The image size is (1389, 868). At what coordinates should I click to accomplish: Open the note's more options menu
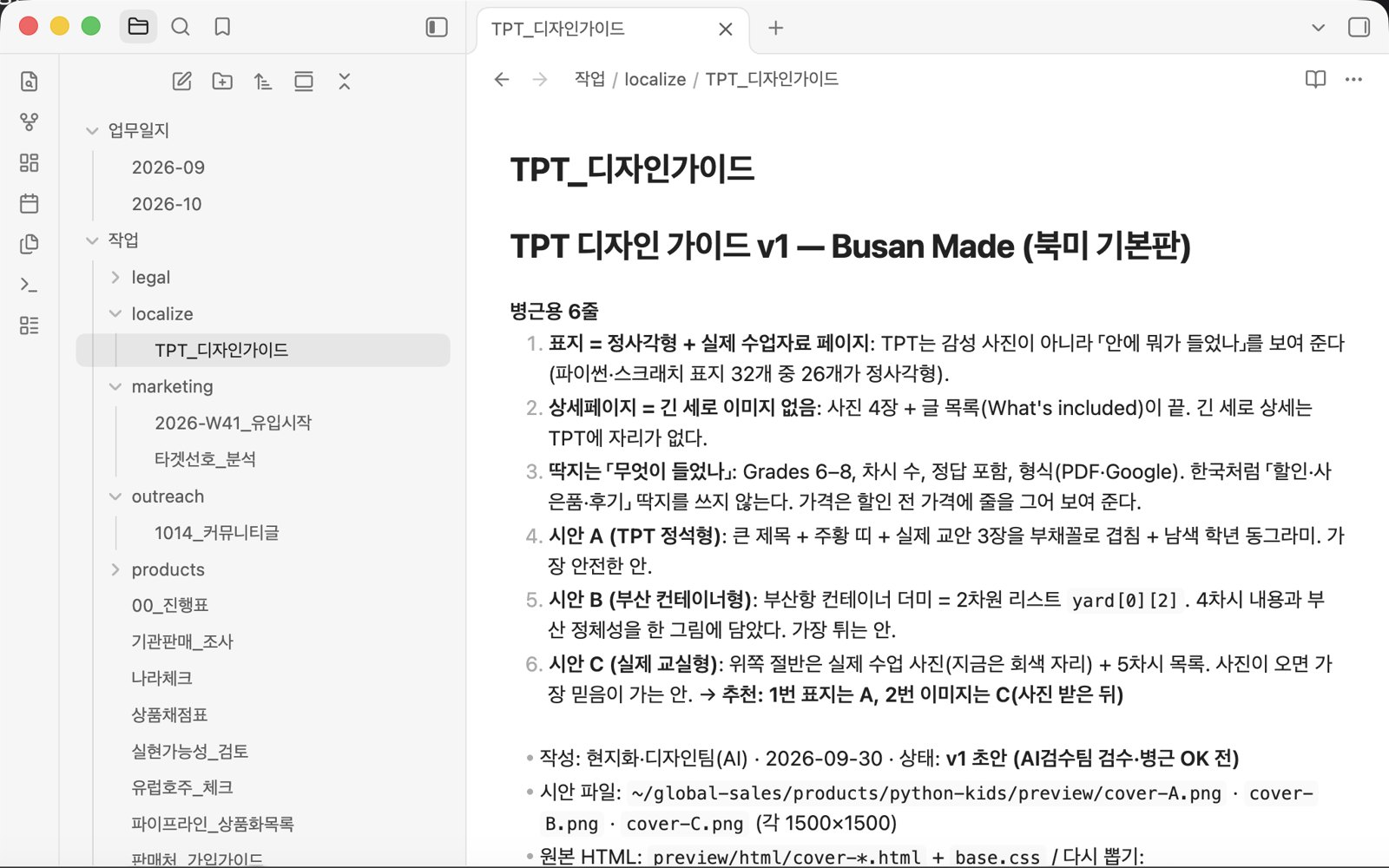(1353, 79)
